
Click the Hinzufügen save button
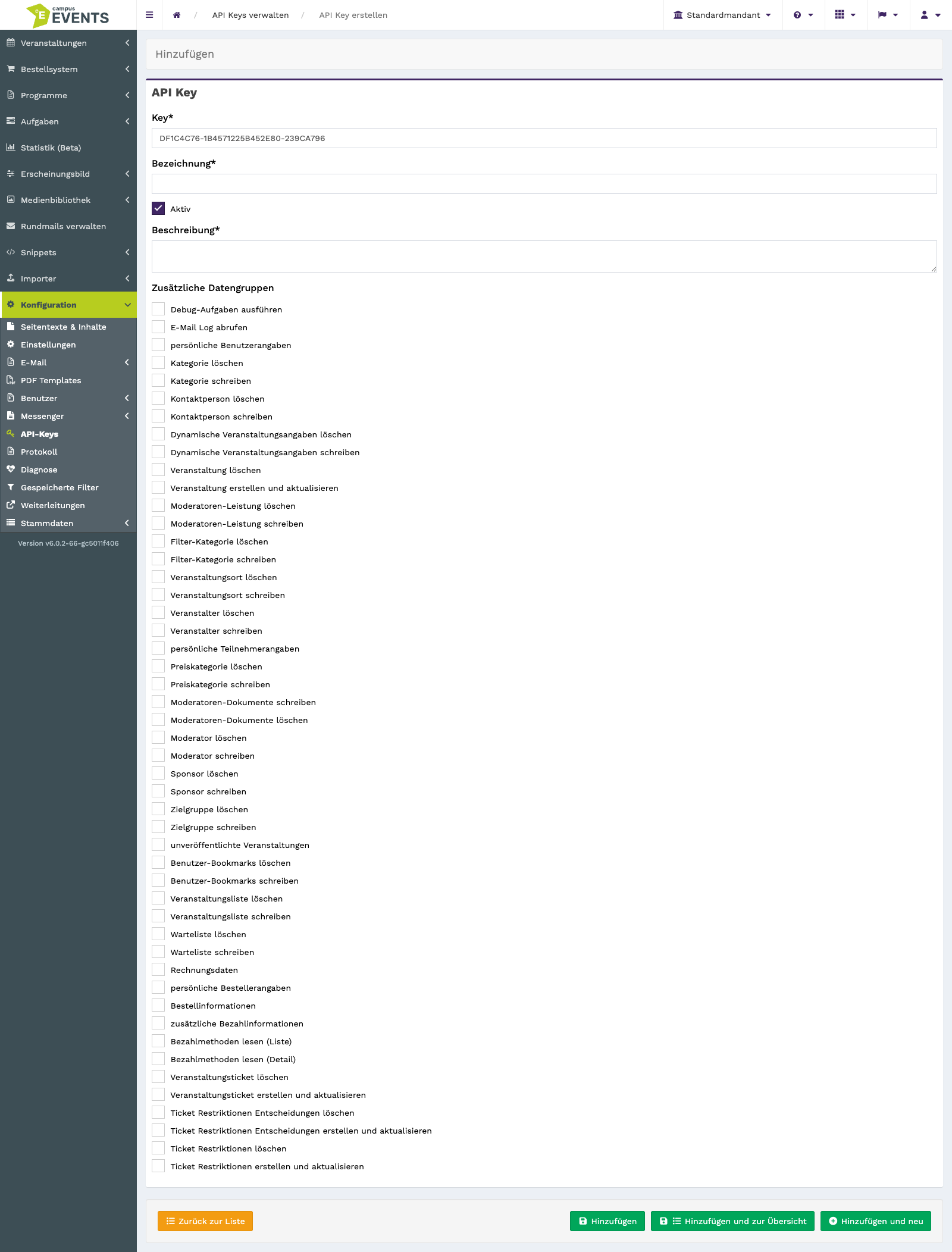(x=607, y=1221)
